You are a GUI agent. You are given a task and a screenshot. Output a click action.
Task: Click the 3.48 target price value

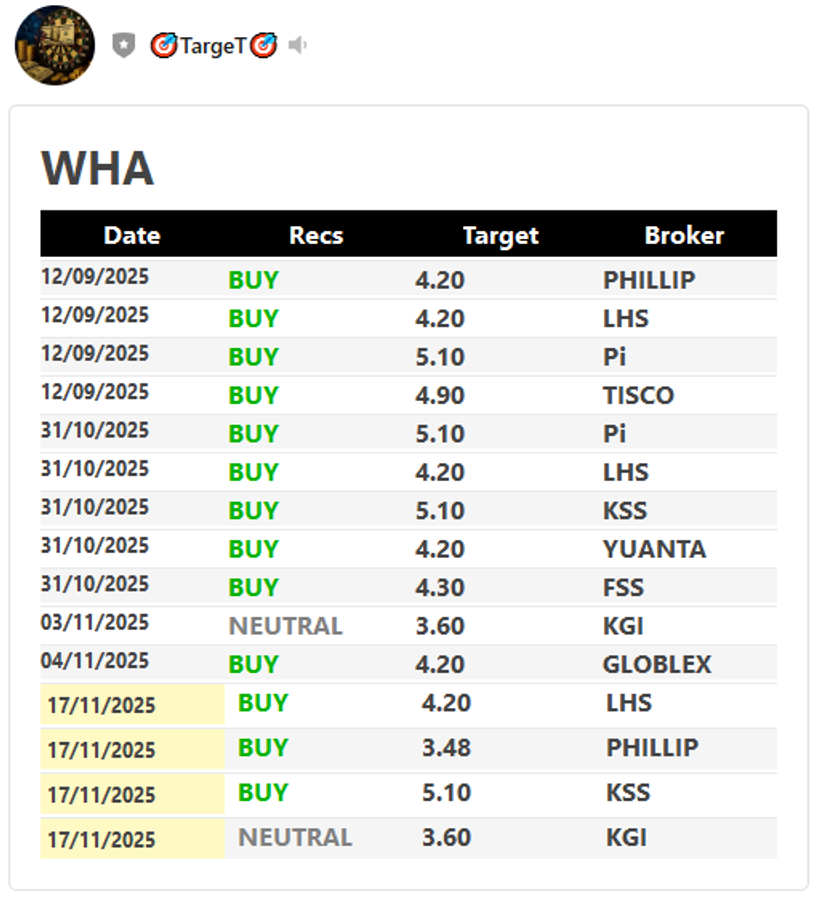446,748
